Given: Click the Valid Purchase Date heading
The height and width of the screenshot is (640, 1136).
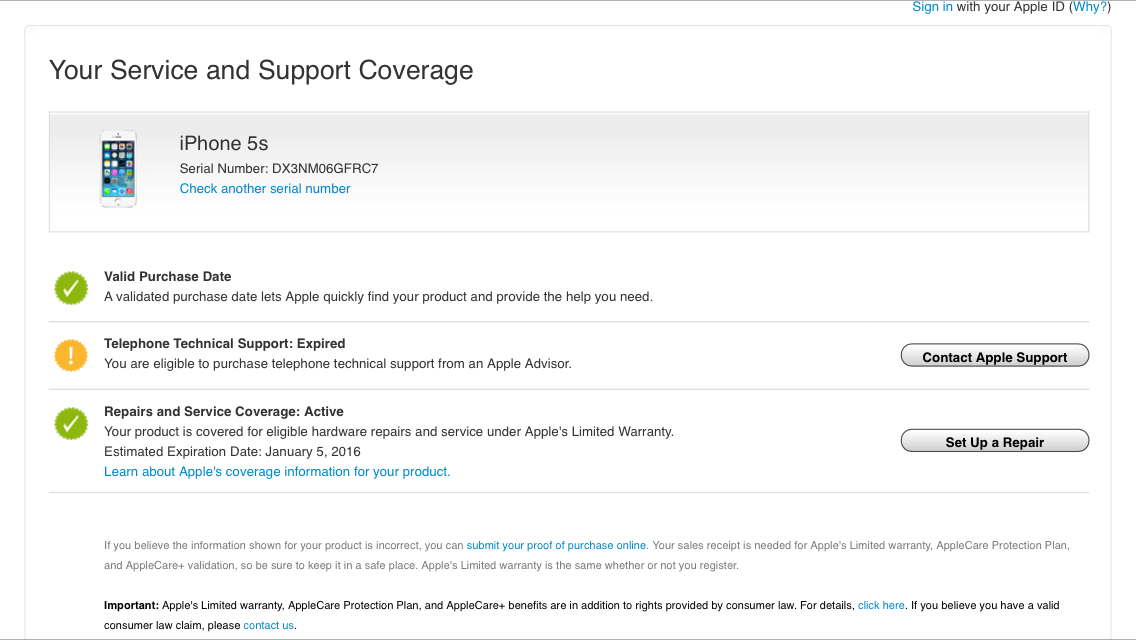Looking at the screenshot, I should coord(168,277).
